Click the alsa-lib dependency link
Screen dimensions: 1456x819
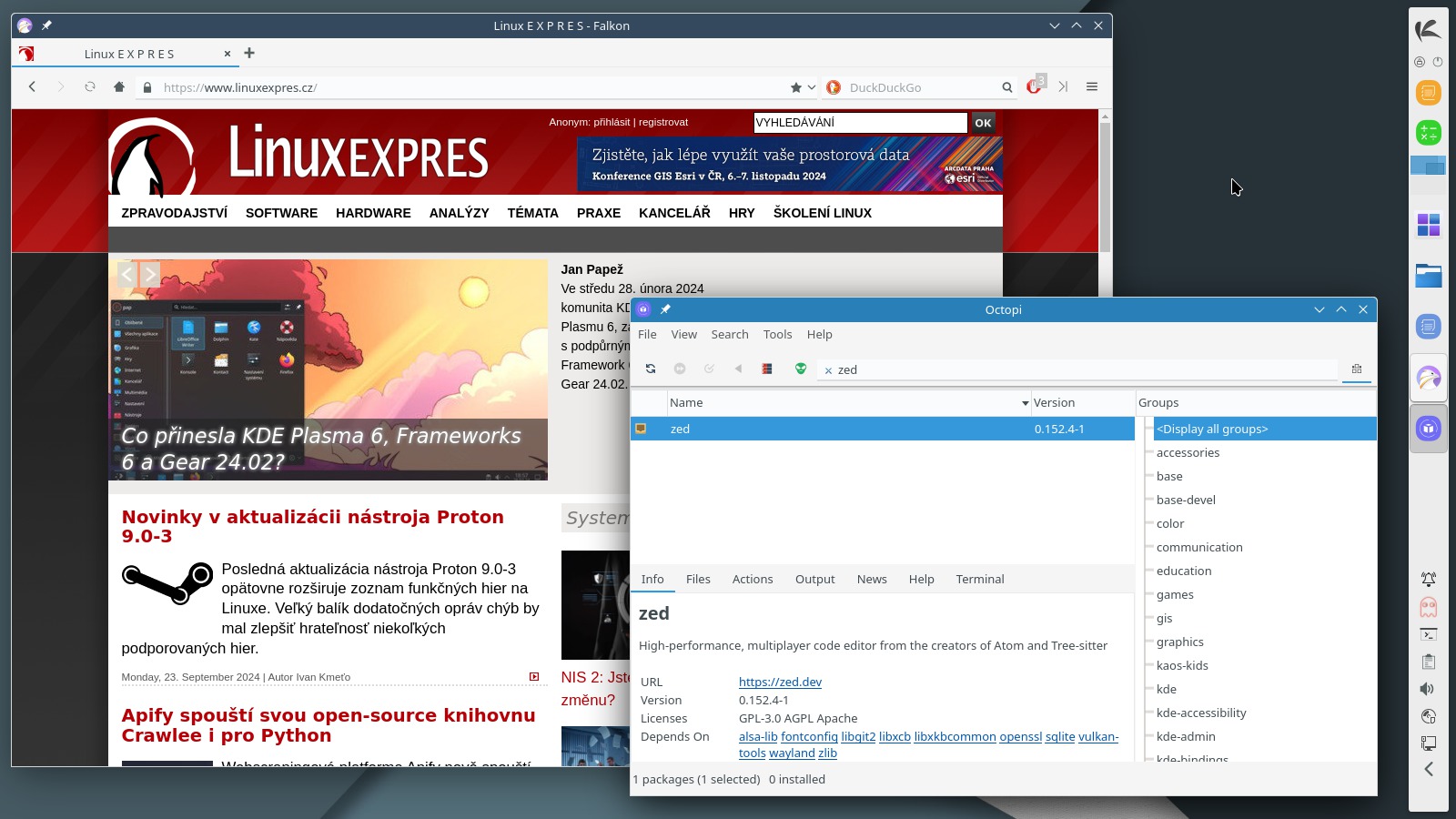click(x=758, y=736)
